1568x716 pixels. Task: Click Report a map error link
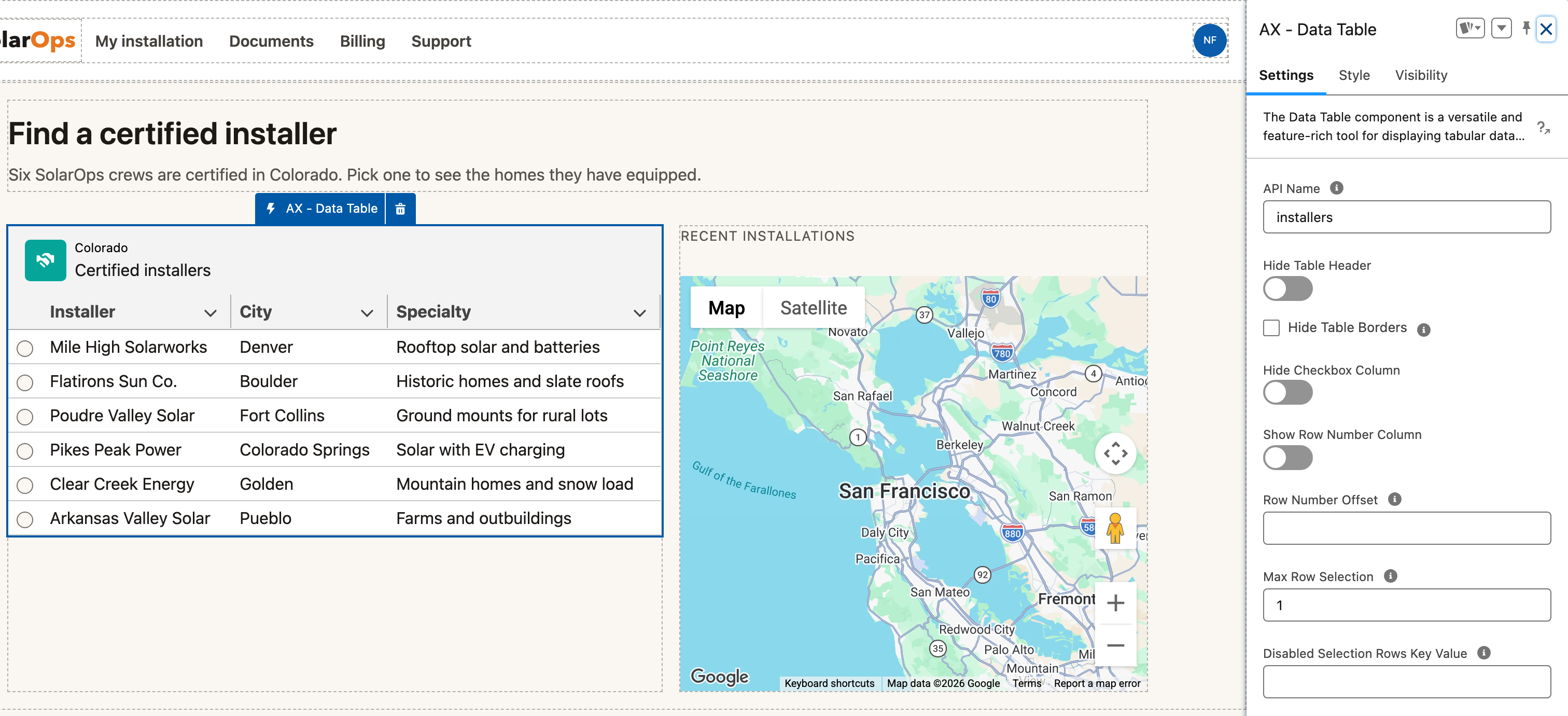click(1097, 683)
